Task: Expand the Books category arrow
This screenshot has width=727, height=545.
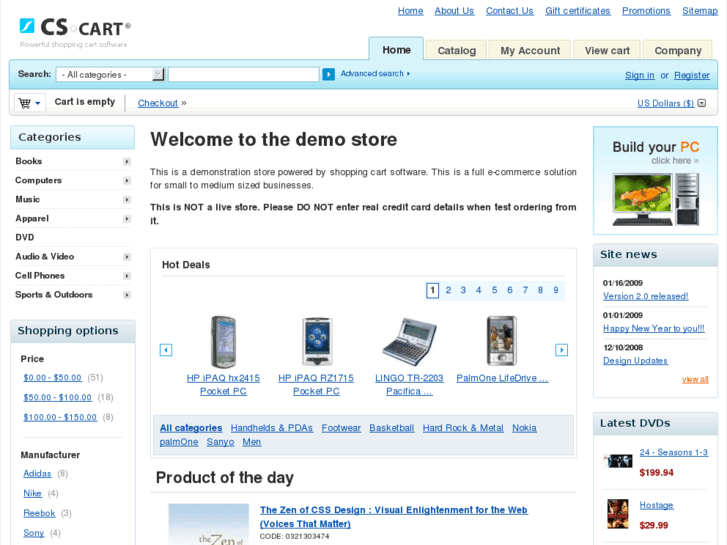Action: [x=127, y=161]
